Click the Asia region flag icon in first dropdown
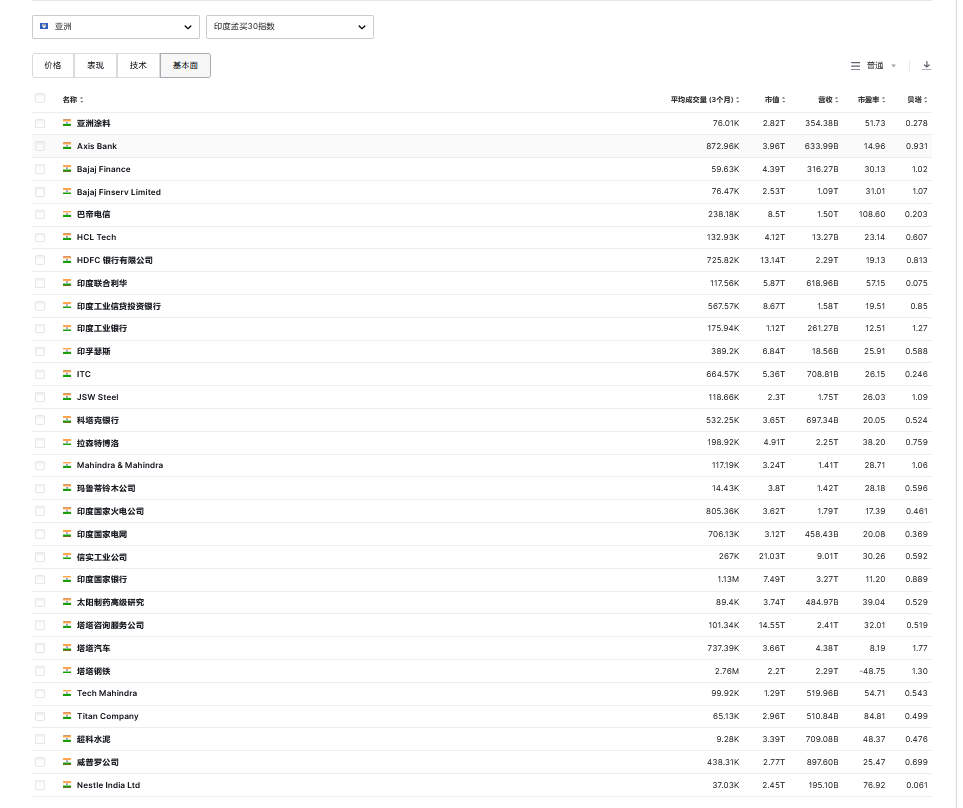The image size is (963, 808). (44, 26)
